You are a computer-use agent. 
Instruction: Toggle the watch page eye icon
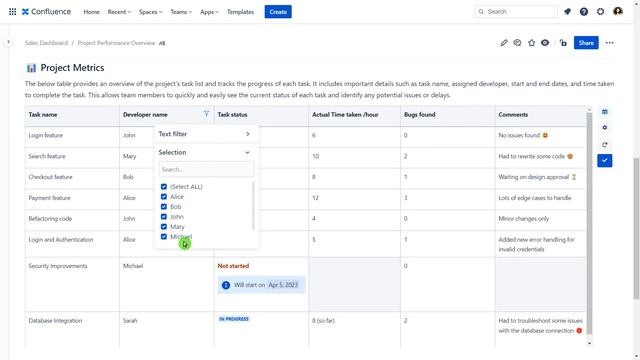545,43
